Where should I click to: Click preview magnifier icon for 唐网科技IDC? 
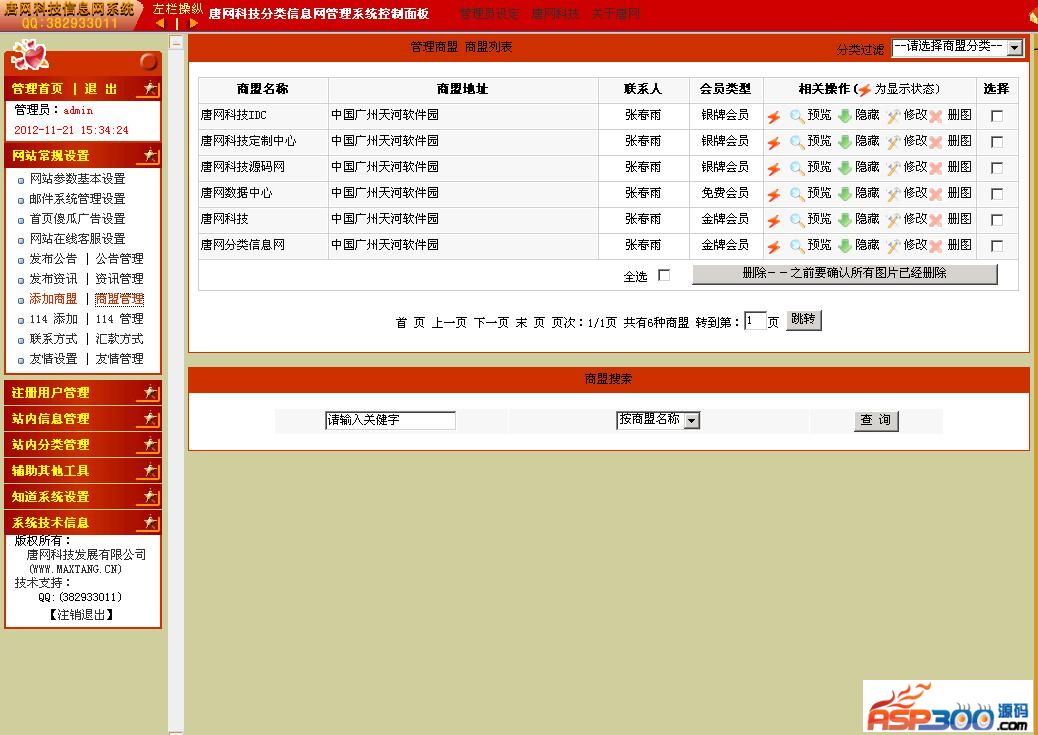point(797,117)
